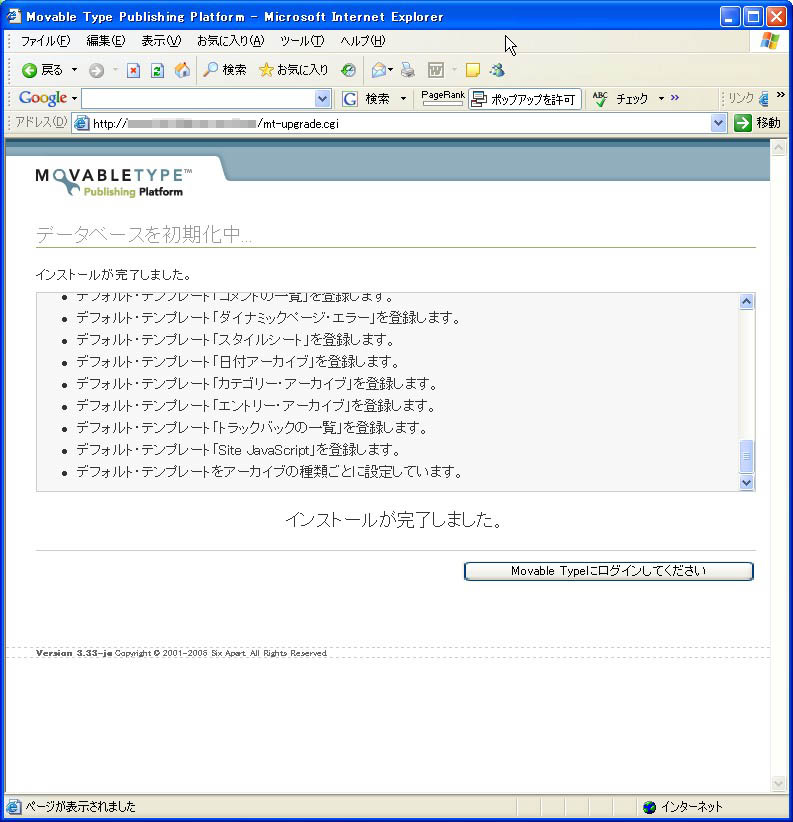The width and height of the screenshot is (793, 822).
Task: Click the インターネット zone globe icon
Action: point(649,807)
